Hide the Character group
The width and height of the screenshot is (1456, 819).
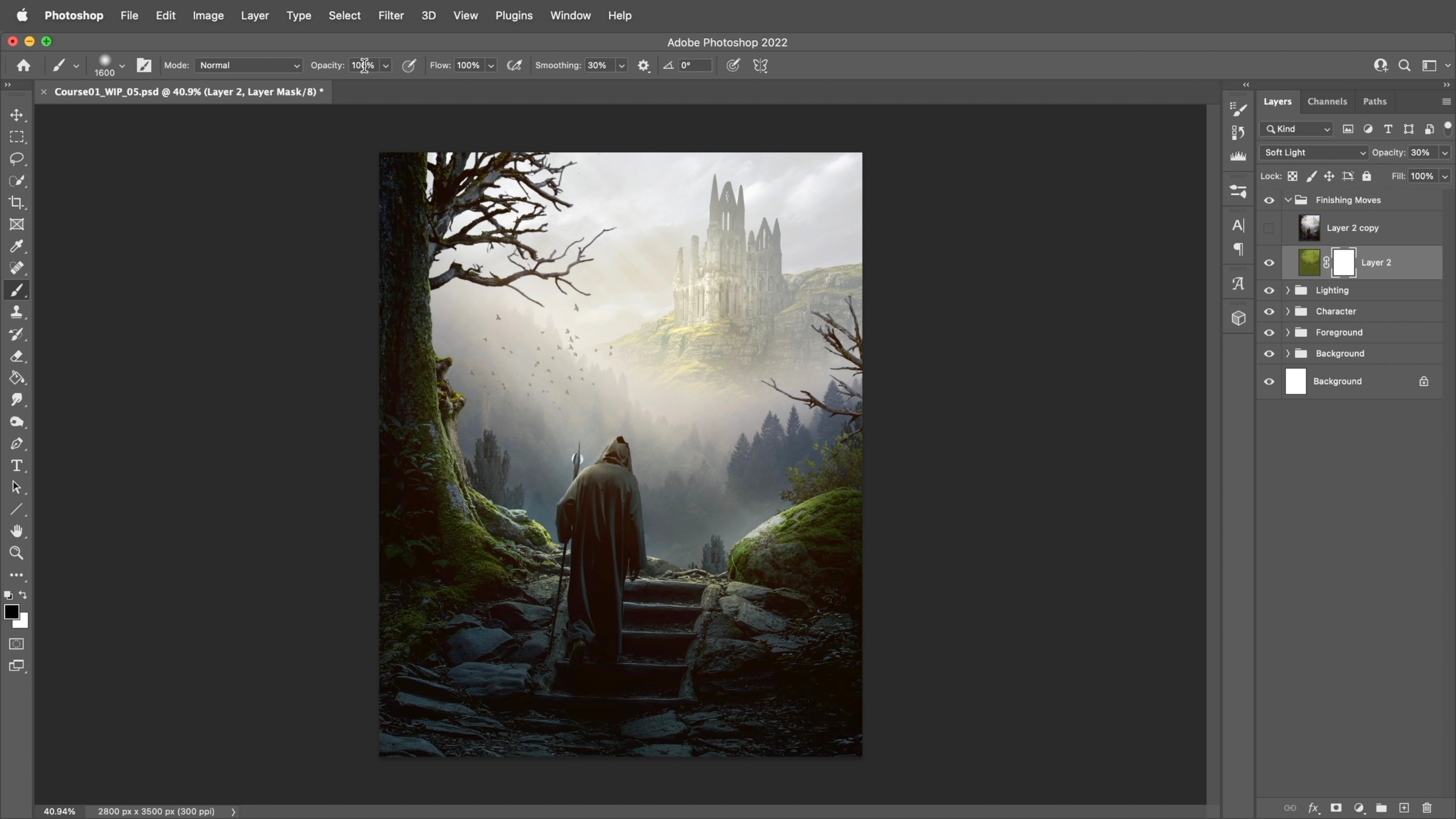coord(1269,312)
